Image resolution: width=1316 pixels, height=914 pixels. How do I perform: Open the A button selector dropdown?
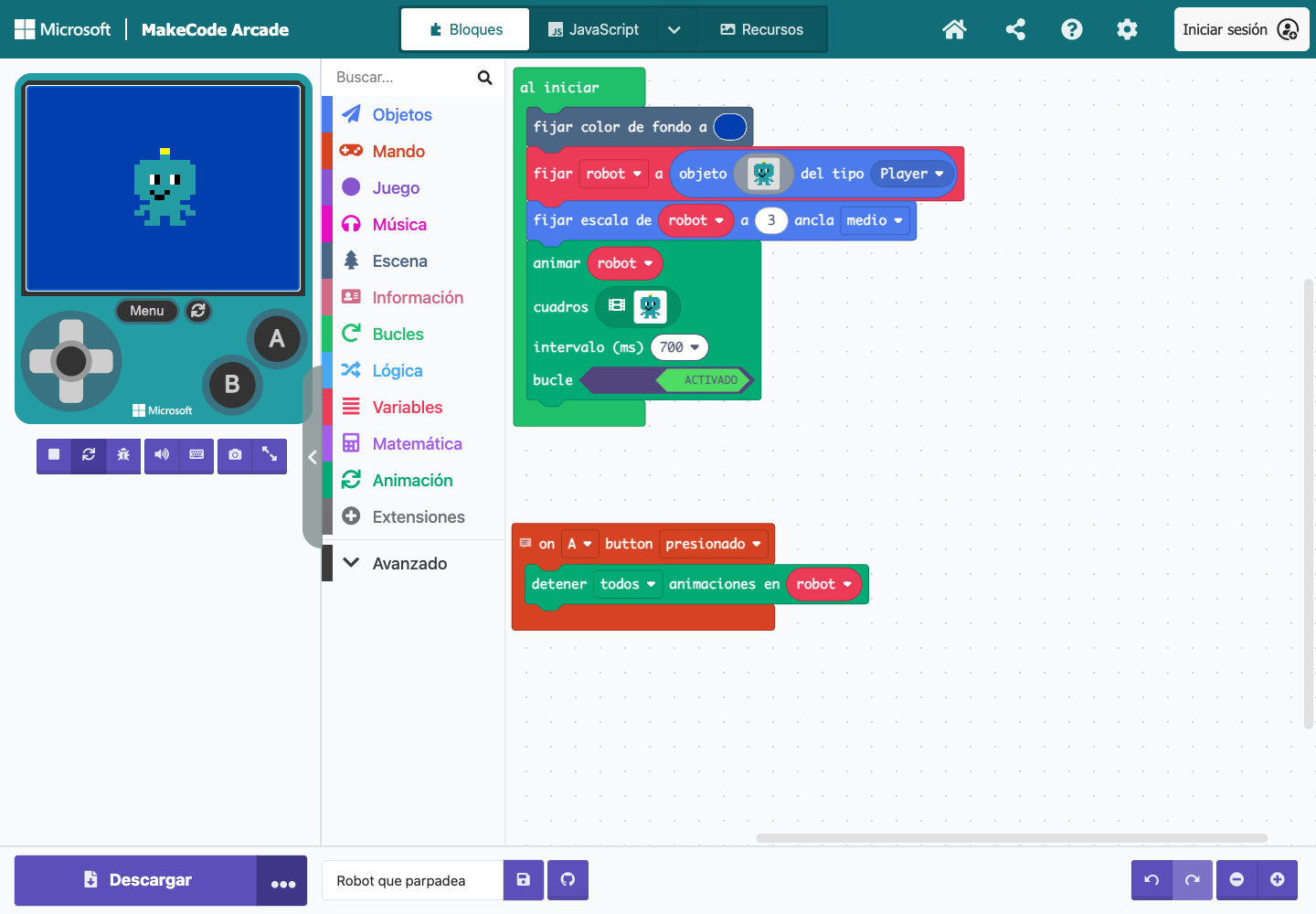click(x=579, y=544)
